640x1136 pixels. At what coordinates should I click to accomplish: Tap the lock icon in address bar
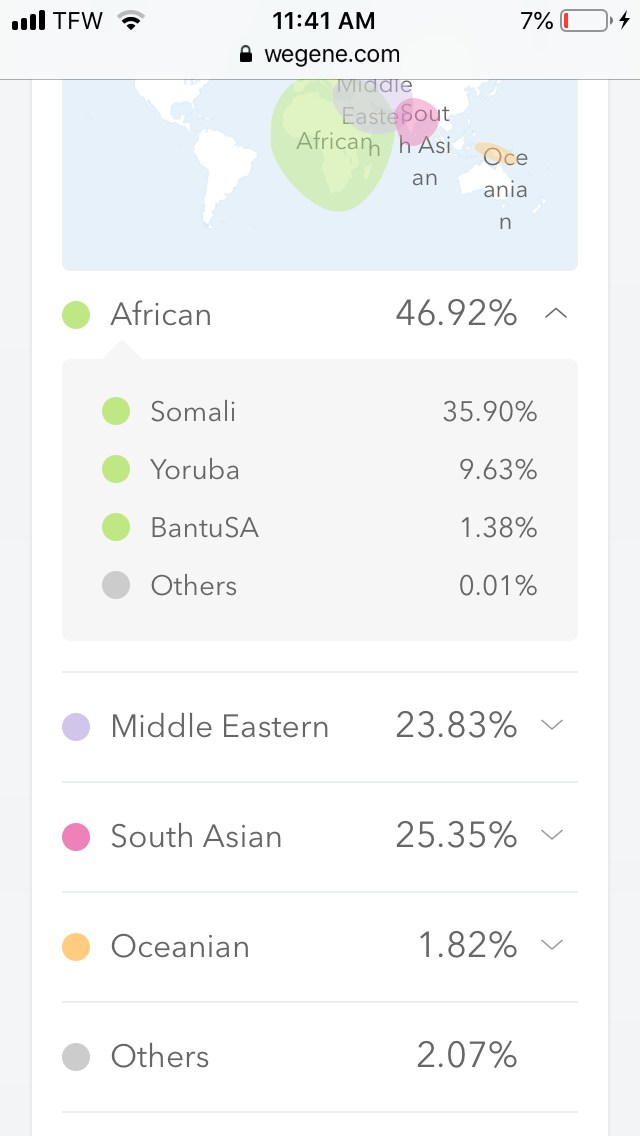click(246, 55)
